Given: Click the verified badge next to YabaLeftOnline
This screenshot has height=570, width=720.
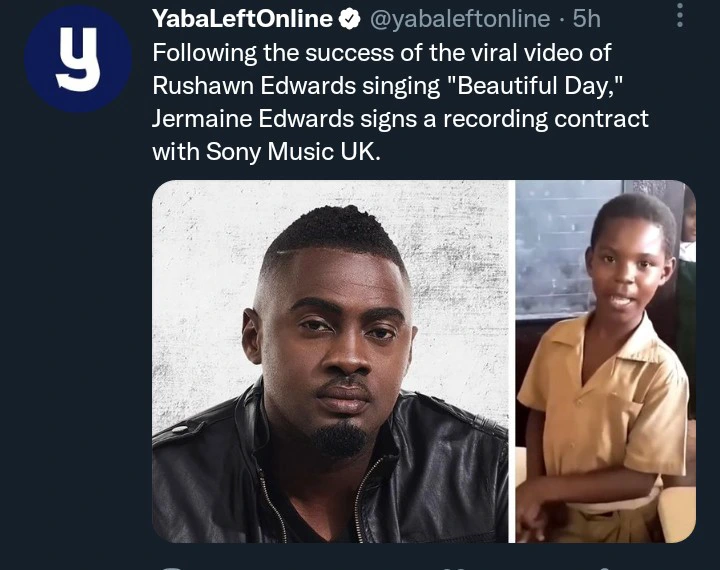Looking at the screenshot, I should (350, 19).
